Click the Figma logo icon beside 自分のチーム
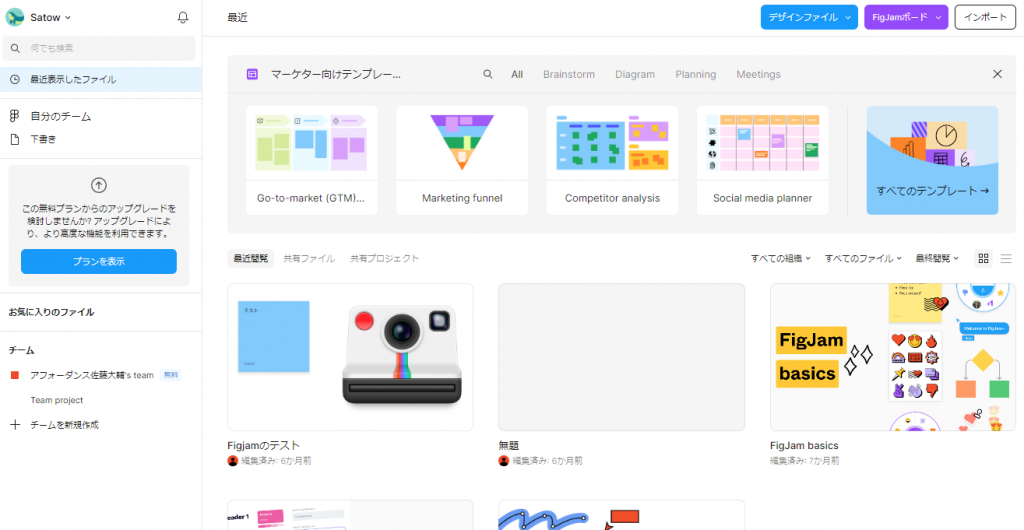 coord(15,117)
